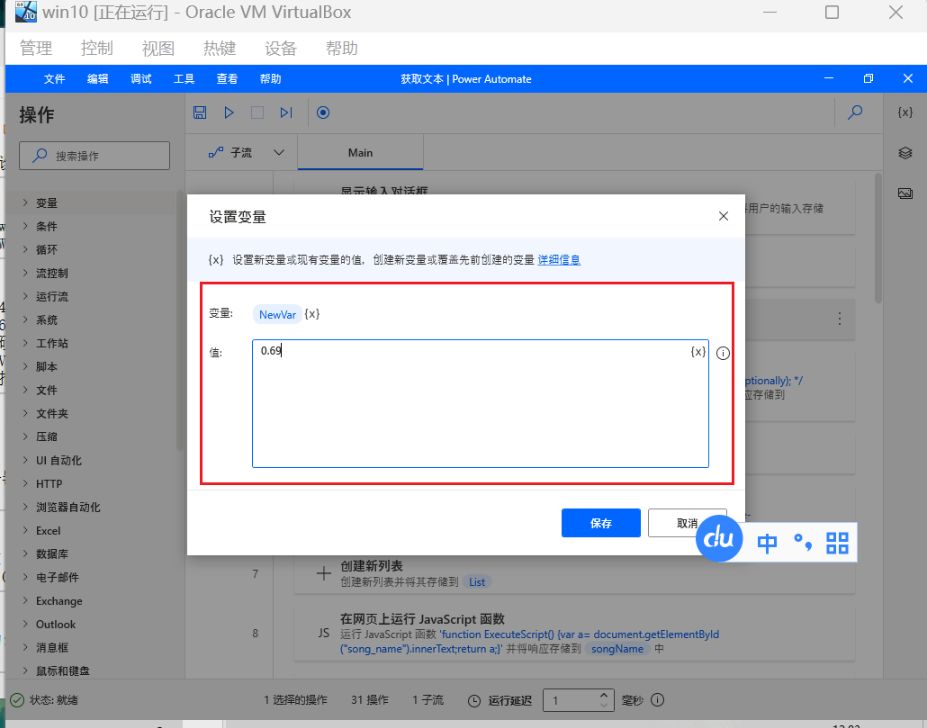This screenshot has width=927, height=728.
Task: Open the 详细信息 link
Action: point(559,260)
